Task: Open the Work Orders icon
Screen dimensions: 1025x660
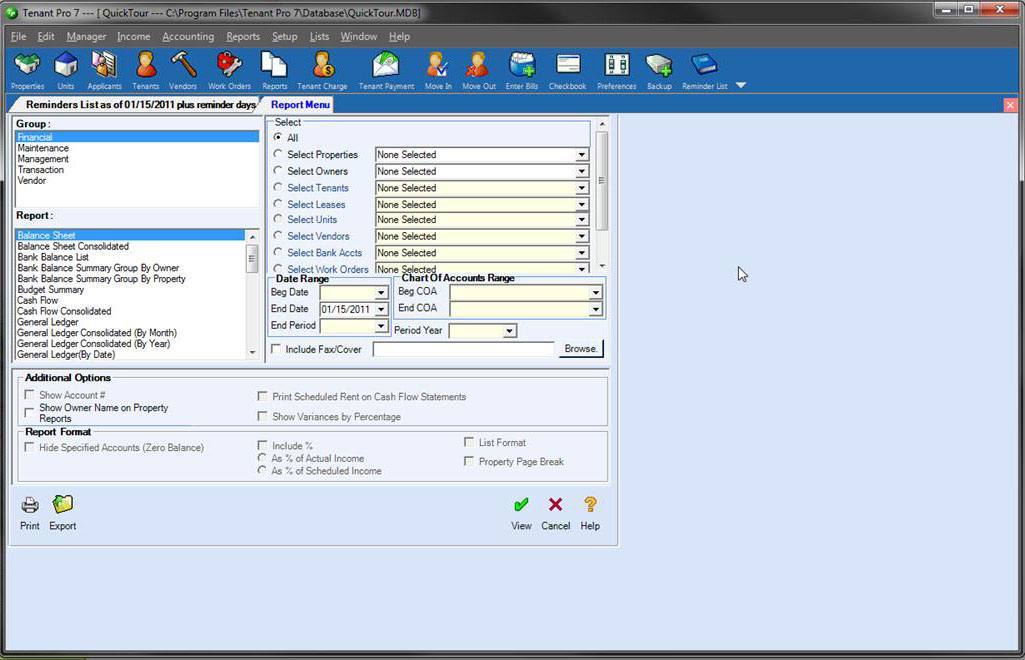Action: point(228,70)
